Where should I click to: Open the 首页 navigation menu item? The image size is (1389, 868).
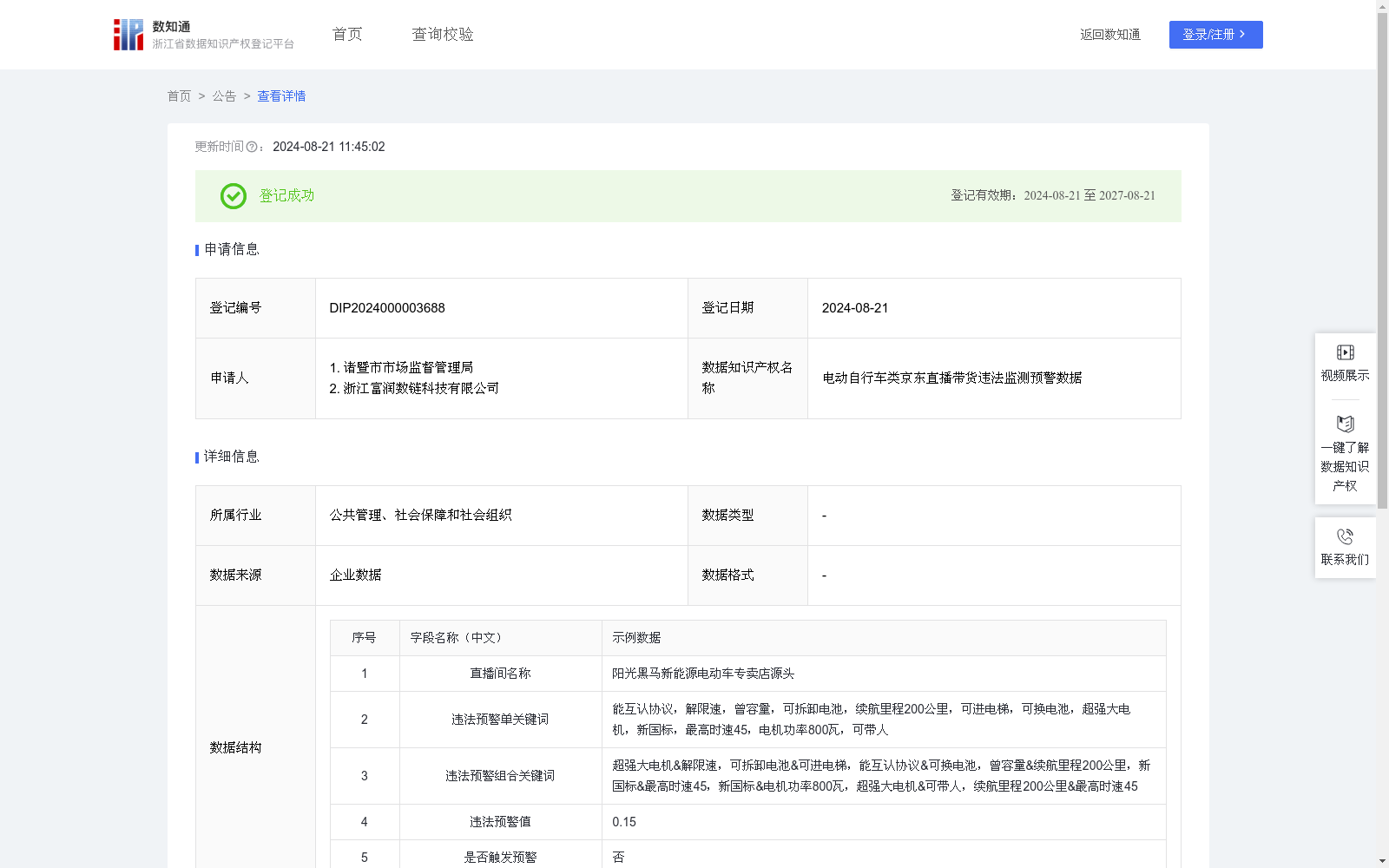tap(347, 35)
